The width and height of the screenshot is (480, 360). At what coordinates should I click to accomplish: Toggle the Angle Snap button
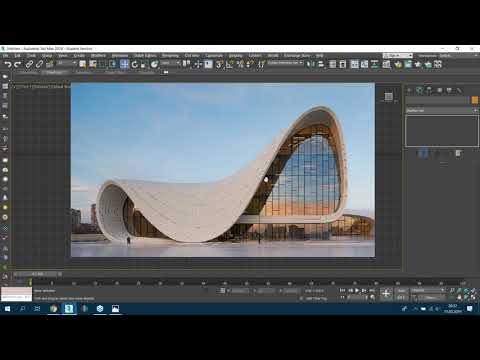tap(229, 64)
